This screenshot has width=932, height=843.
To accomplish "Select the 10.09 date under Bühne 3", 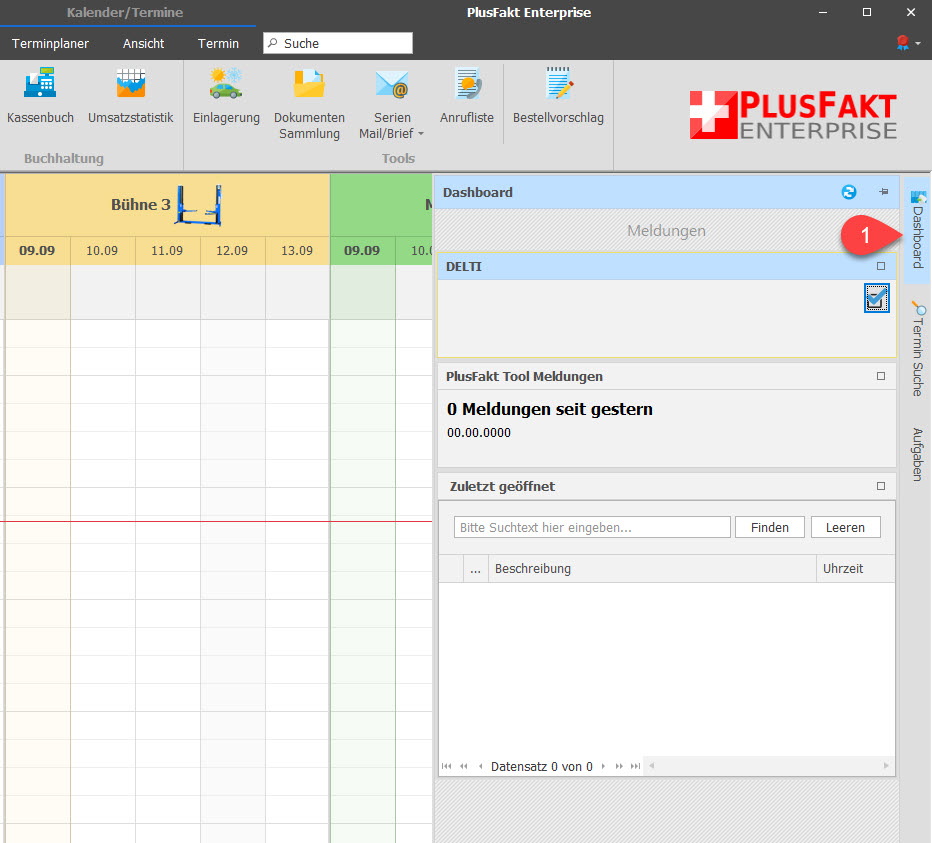I will (x=102, y=251).
